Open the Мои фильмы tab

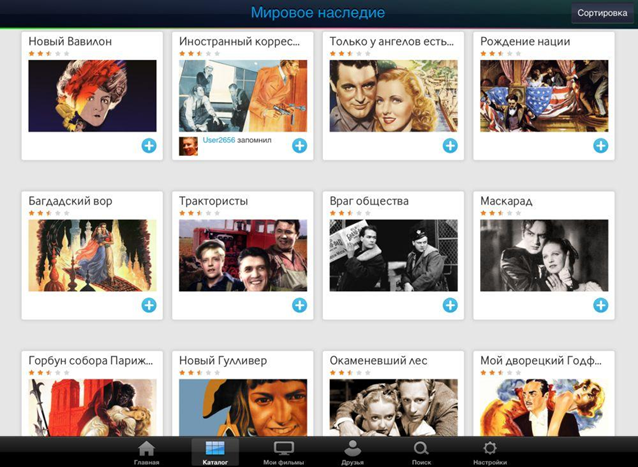[284, 452]
